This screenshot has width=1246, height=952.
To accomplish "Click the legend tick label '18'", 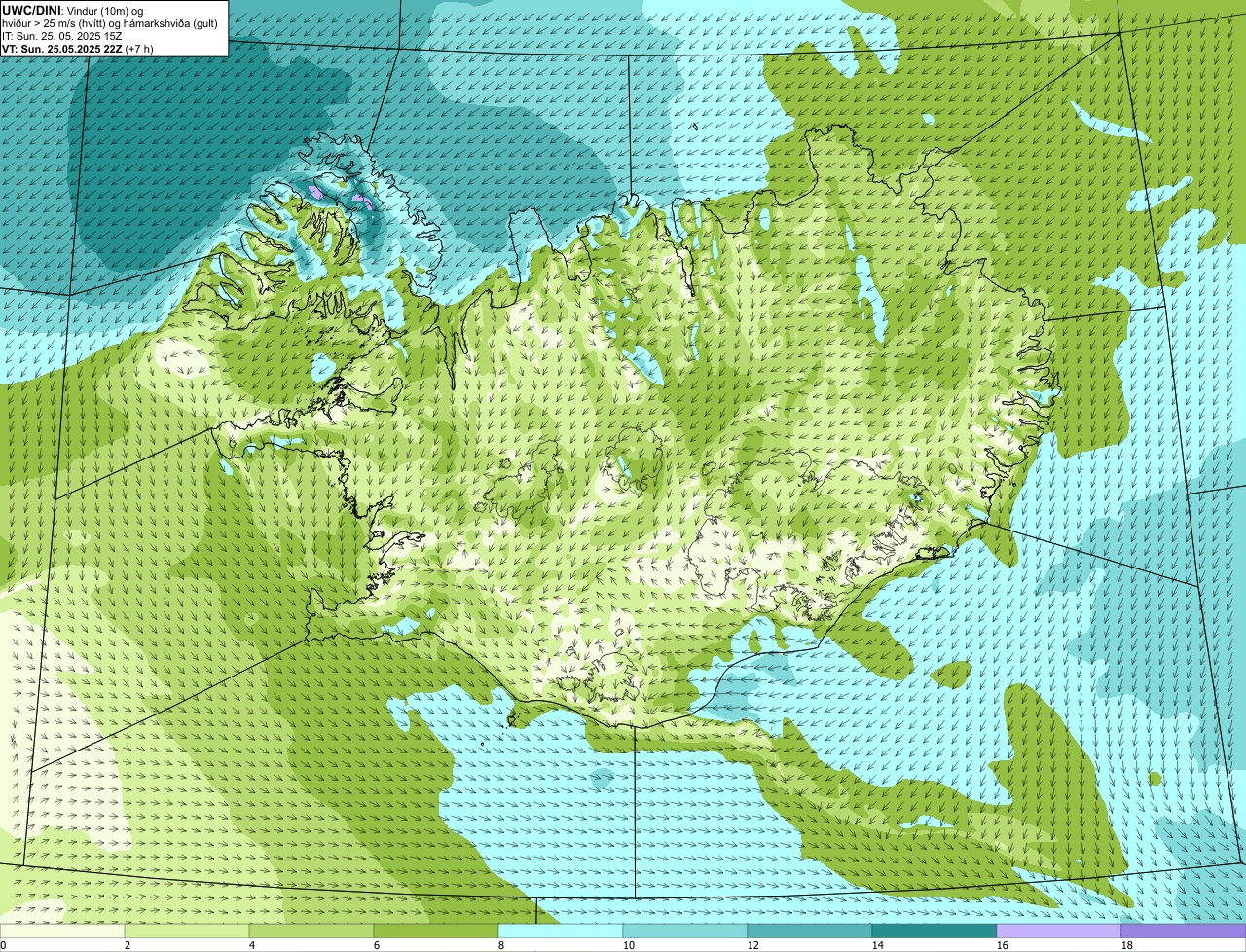I will tap(1127, 945).
